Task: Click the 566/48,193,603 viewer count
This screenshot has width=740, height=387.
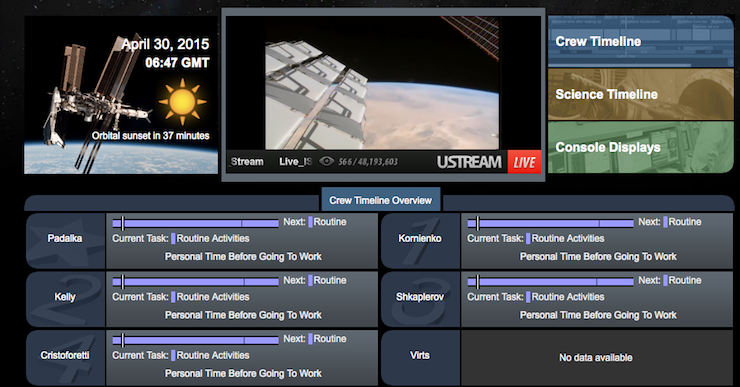Action: tap(368, 161)
